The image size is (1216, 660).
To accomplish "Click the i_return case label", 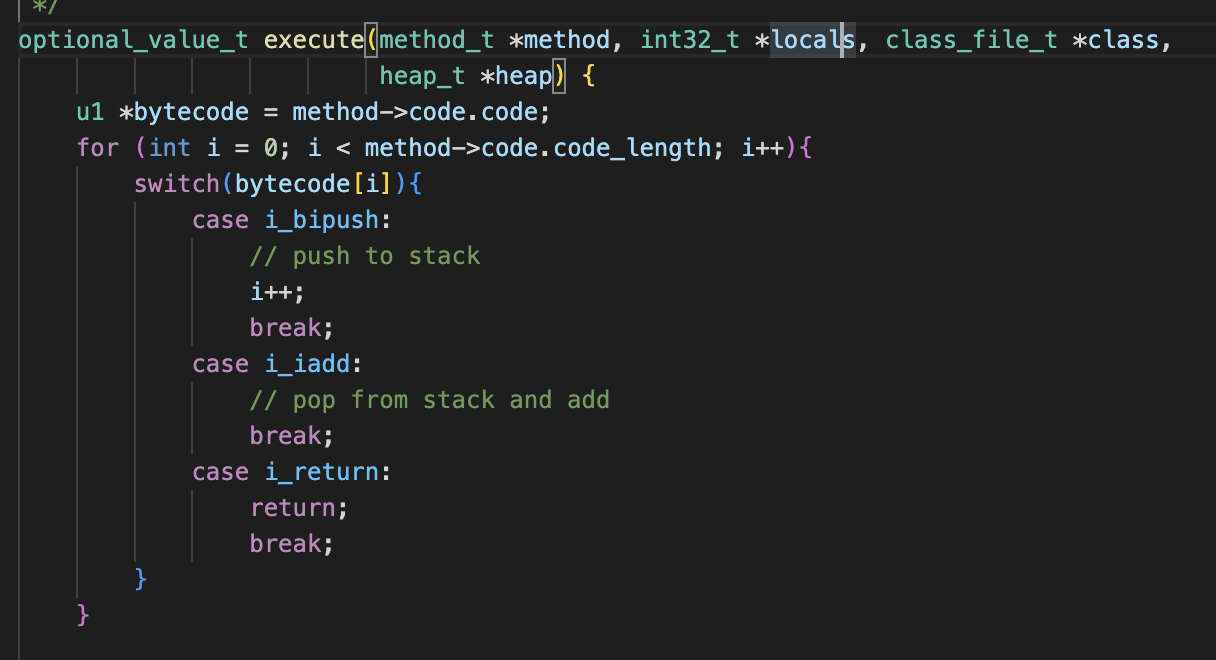I will coord(321,472).
